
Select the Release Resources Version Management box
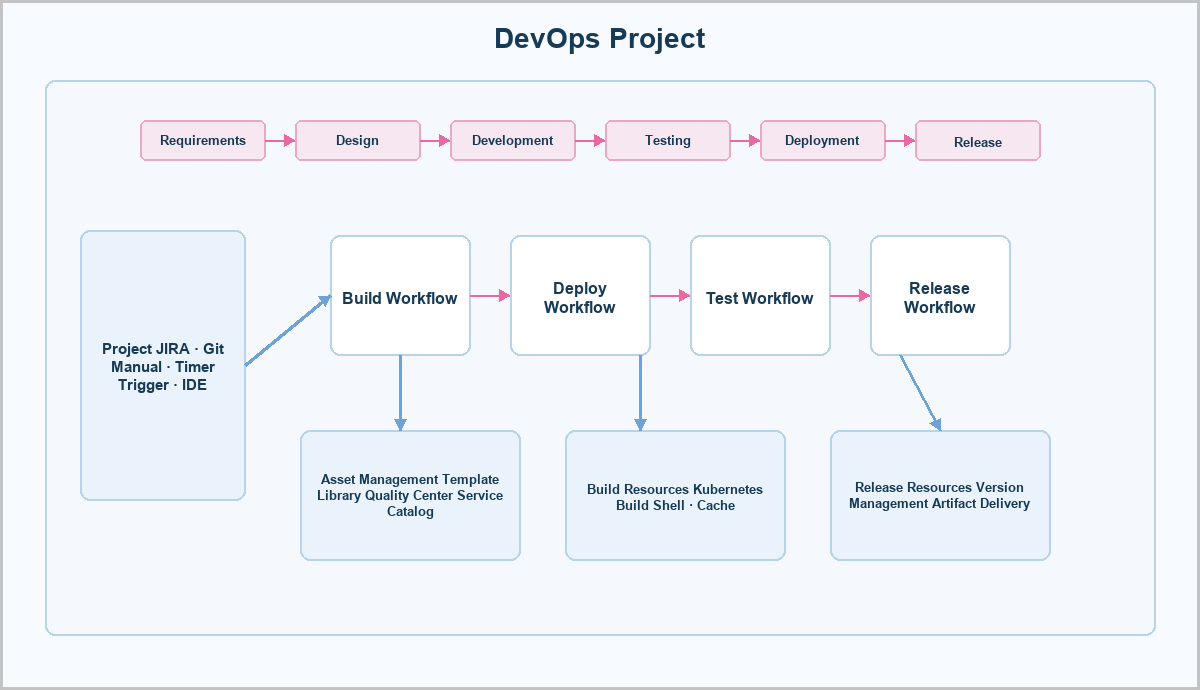pyautogui.click(x=940, y=496)
